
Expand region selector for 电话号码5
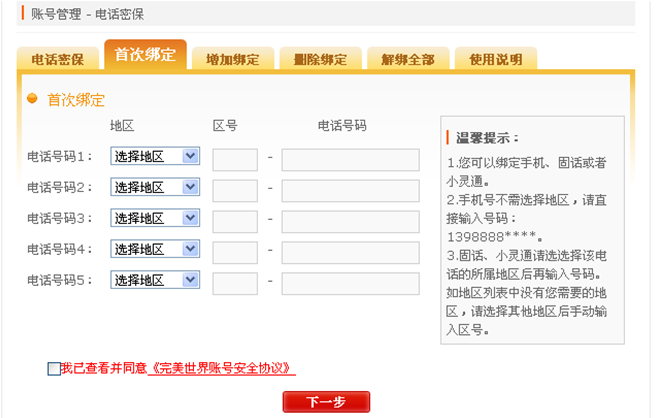[155, 281]
